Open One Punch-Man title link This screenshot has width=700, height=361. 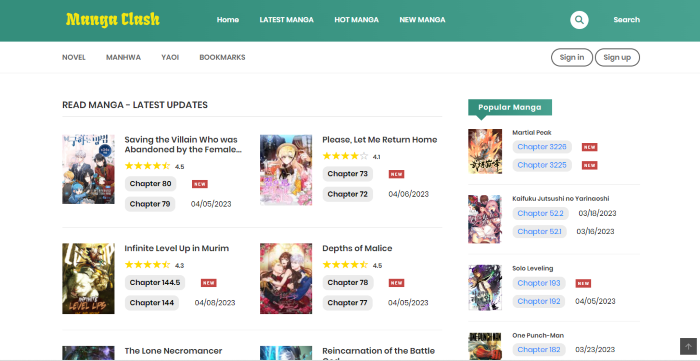pos(538,336)
